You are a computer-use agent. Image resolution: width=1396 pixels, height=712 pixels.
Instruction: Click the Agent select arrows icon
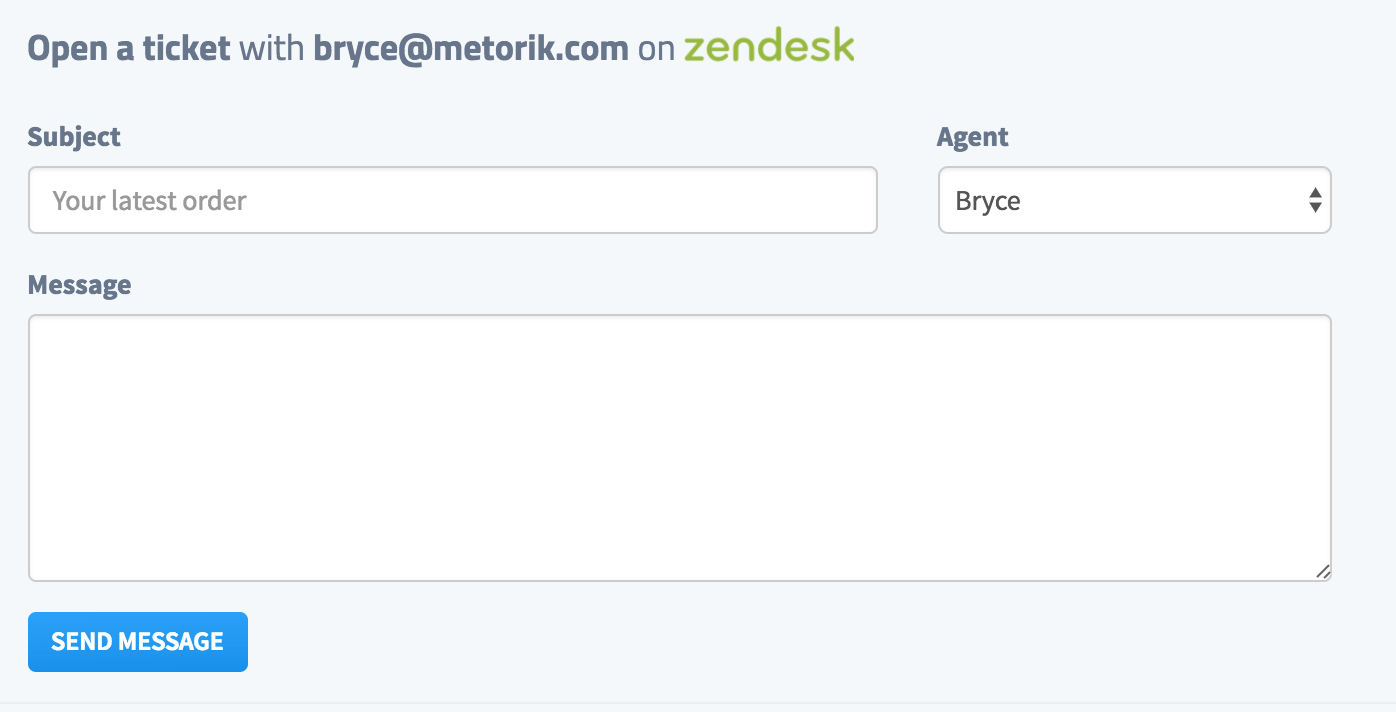coord(1315,201)
